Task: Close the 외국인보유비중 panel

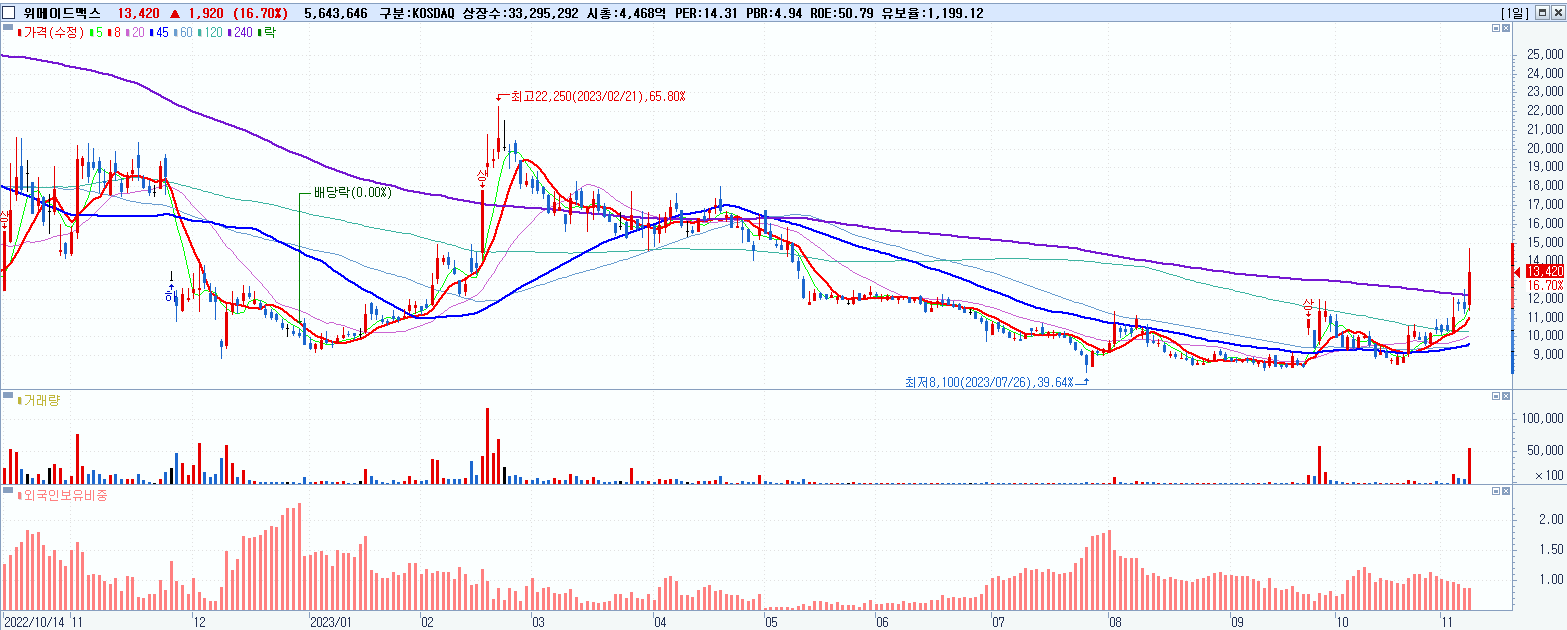Action: tap(1508, 491)
